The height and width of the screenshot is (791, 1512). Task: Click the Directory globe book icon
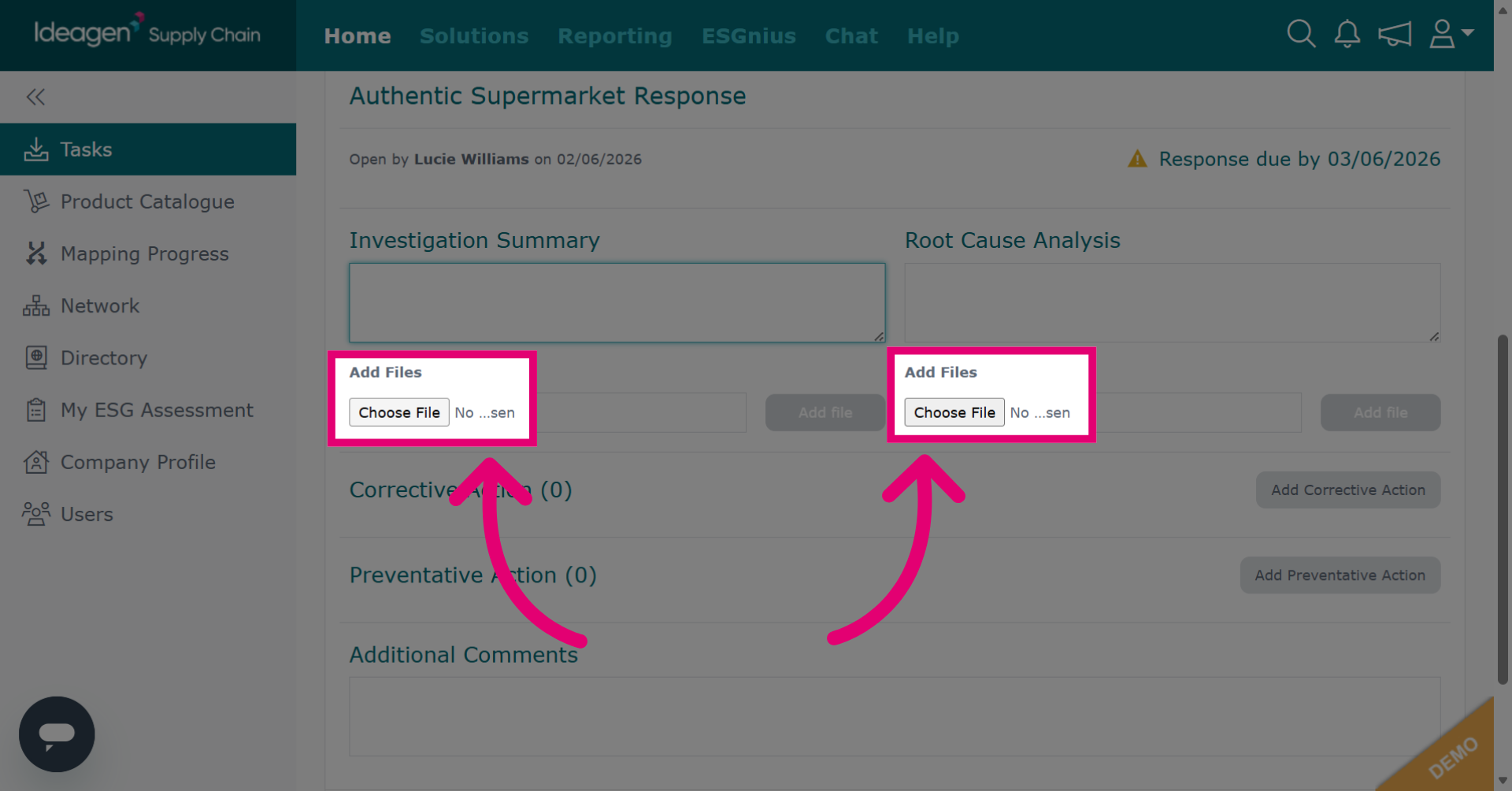click(x=36, y=358)
